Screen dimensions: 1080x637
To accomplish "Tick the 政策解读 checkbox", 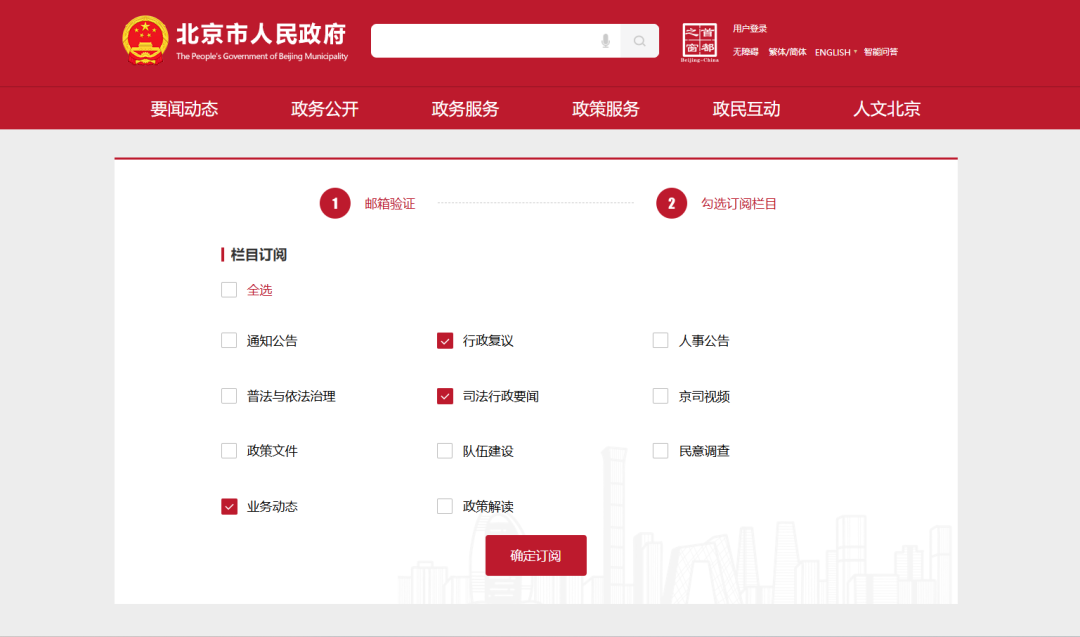I will (445, 507).
